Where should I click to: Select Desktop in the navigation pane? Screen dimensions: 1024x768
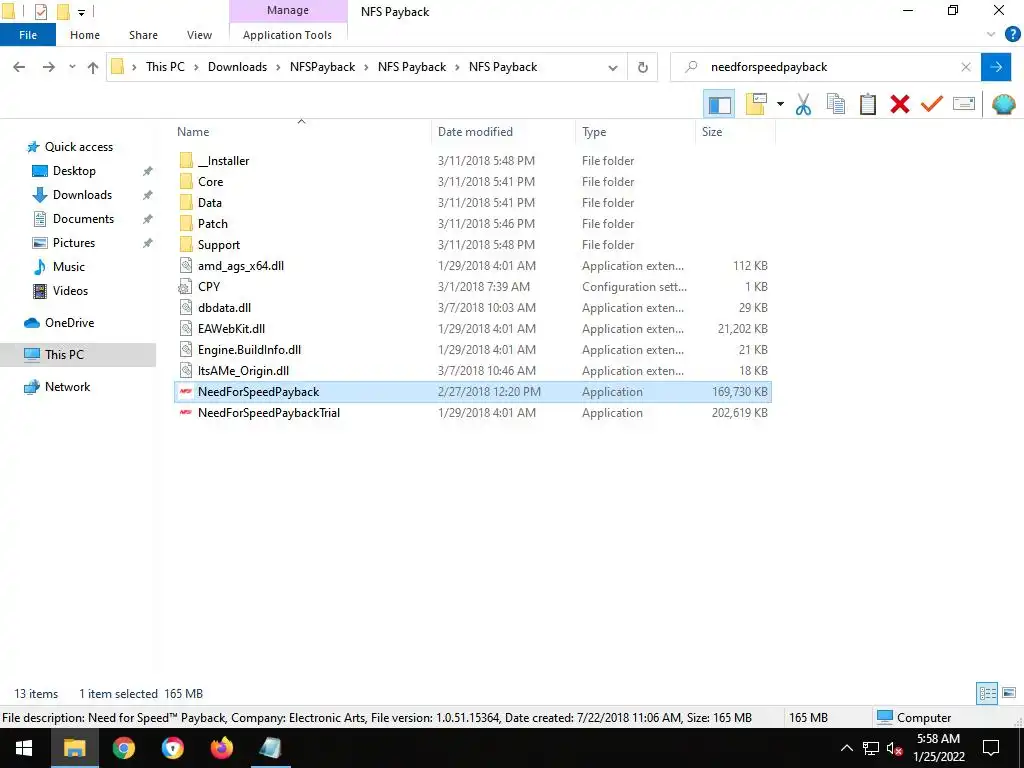click(74, 170)
